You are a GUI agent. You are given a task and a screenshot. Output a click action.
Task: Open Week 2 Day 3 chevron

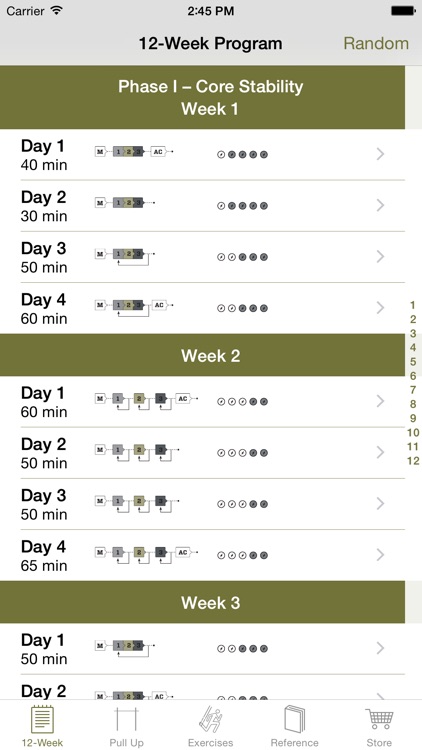click(x=380, y=503)
